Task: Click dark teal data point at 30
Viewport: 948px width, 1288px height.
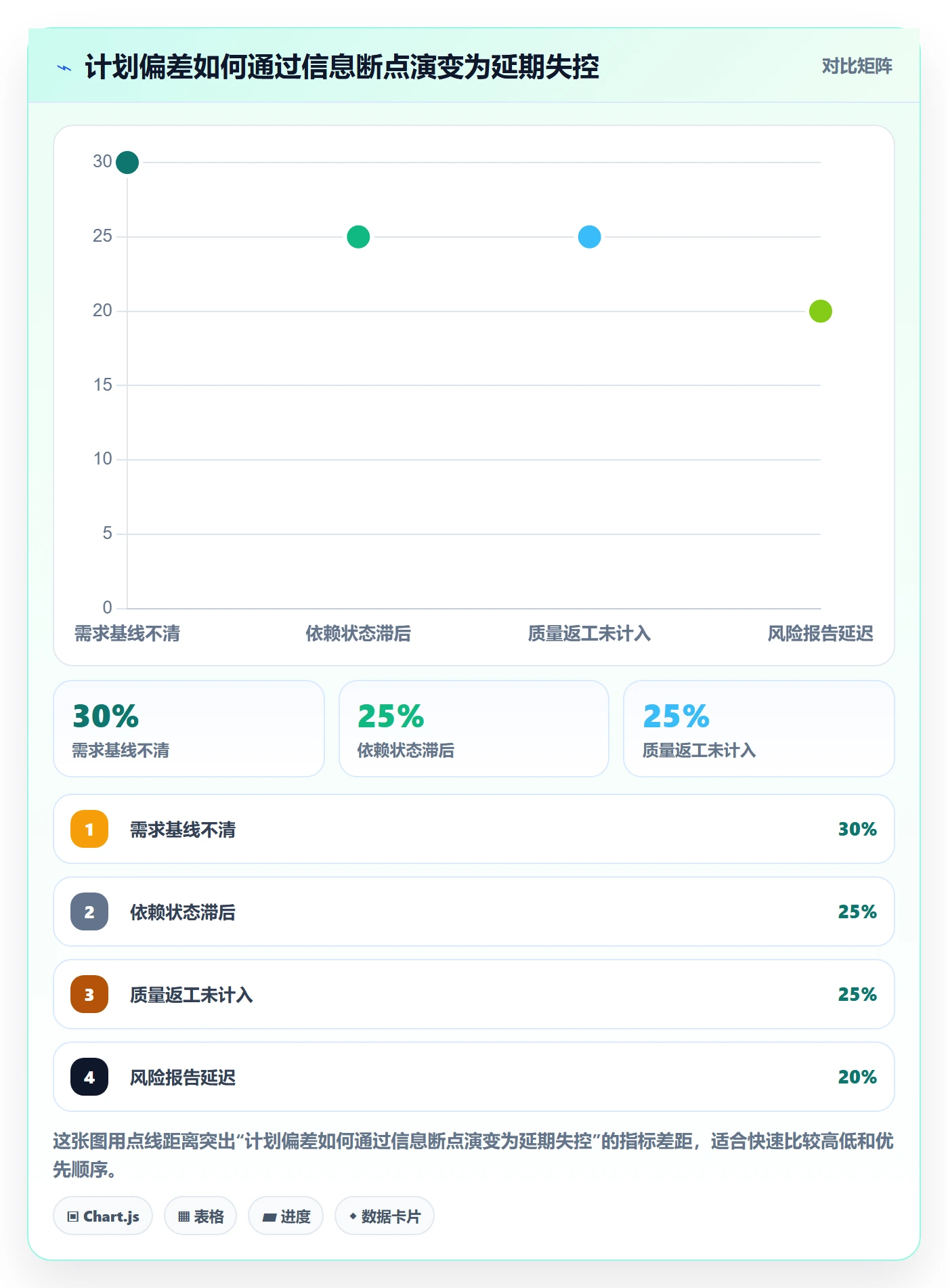Action: coord(127,163)
